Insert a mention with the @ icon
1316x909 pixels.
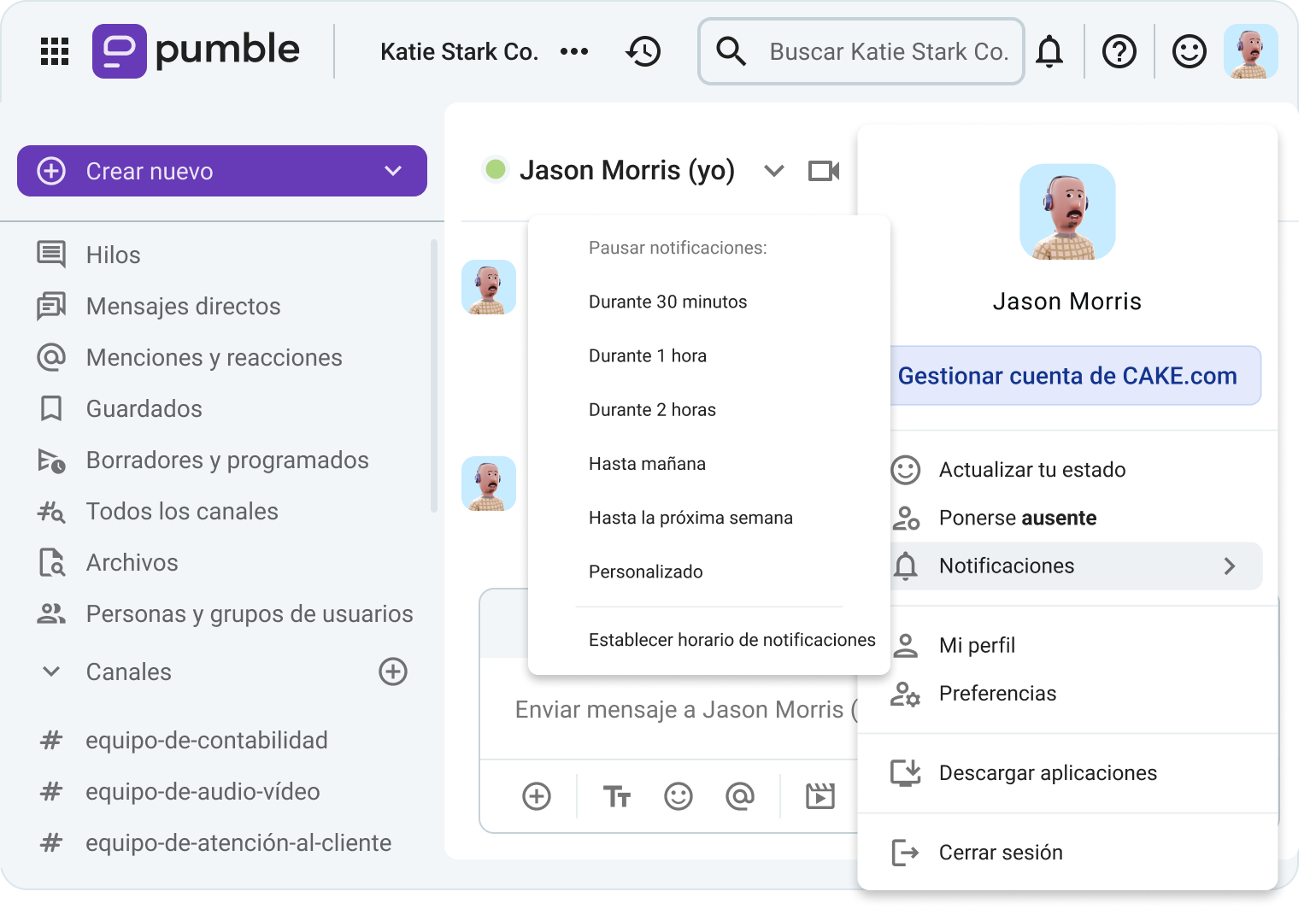(740, 795)
